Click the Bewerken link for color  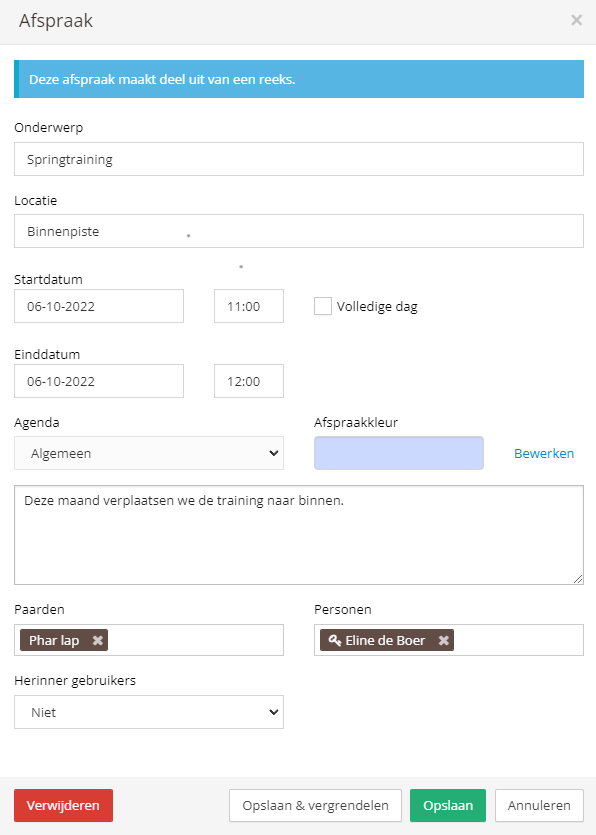coord(544,453)
